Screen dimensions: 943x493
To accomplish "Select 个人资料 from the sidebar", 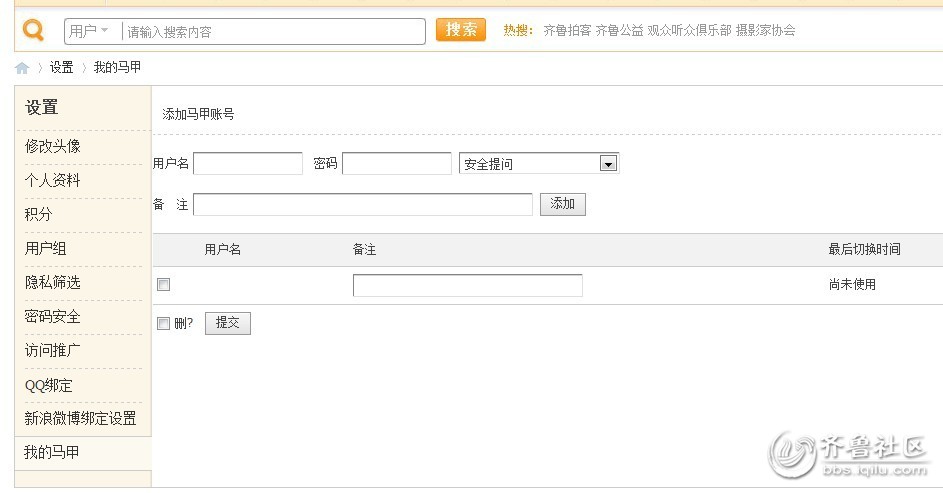I will click(53, 180).
